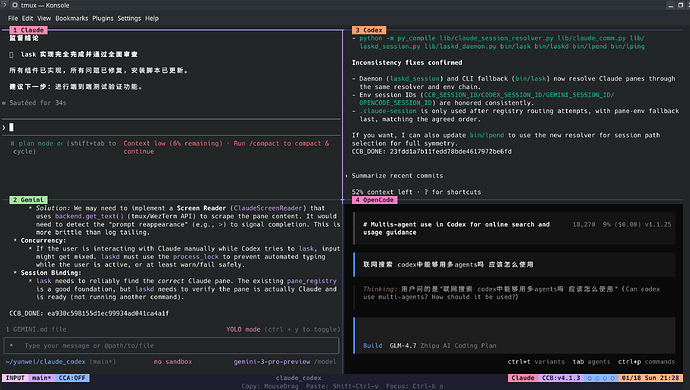
Task: Click the INPUT mode status segment
Action: pos(15,378)
